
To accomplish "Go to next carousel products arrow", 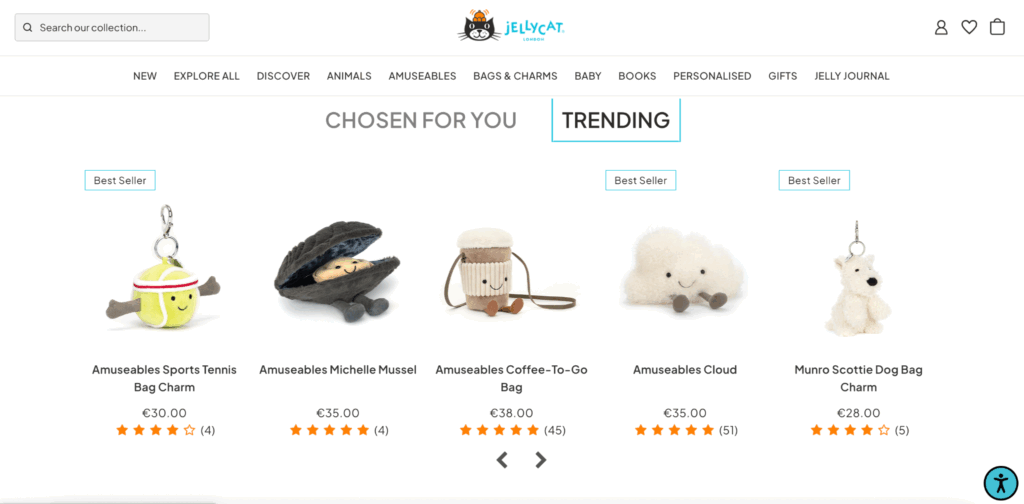I will (541, 460).
